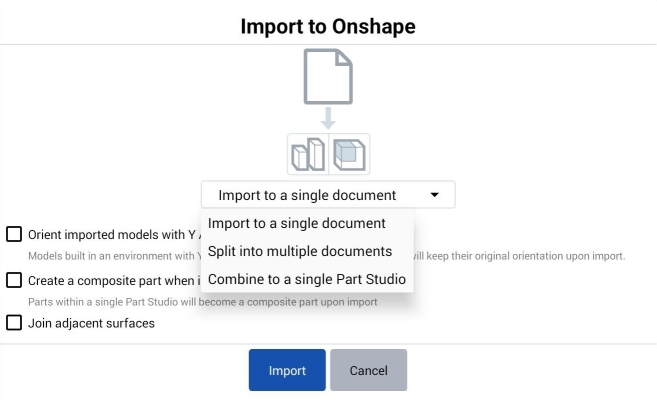Select 'Split into multiple documents' option

pyautogui.click(x=299, y=251)
